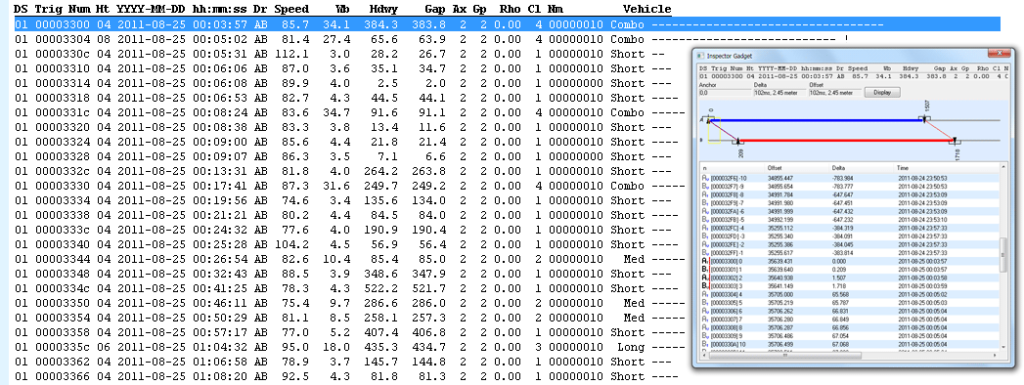
Task: Sort the Inspector list by Time header
Action: pyautogui.click(x=946, y=168)
